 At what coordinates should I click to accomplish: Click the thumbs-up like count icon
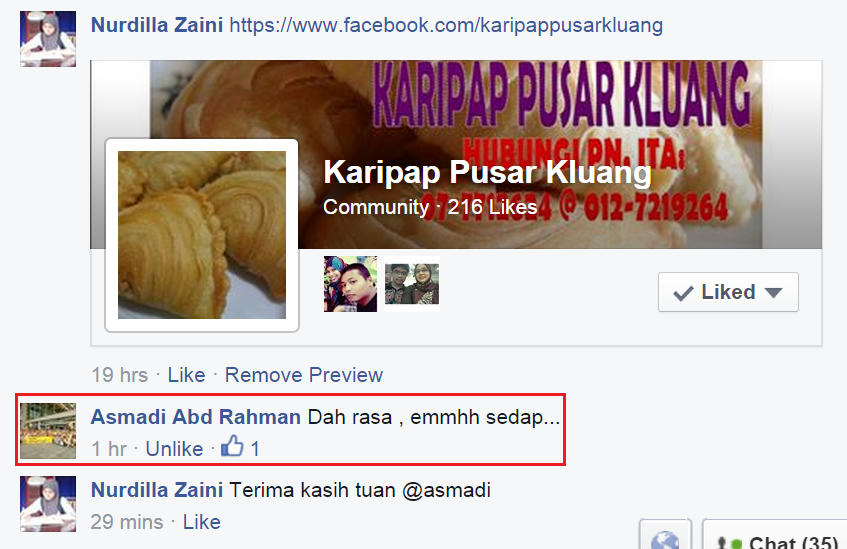coord(232,446)
